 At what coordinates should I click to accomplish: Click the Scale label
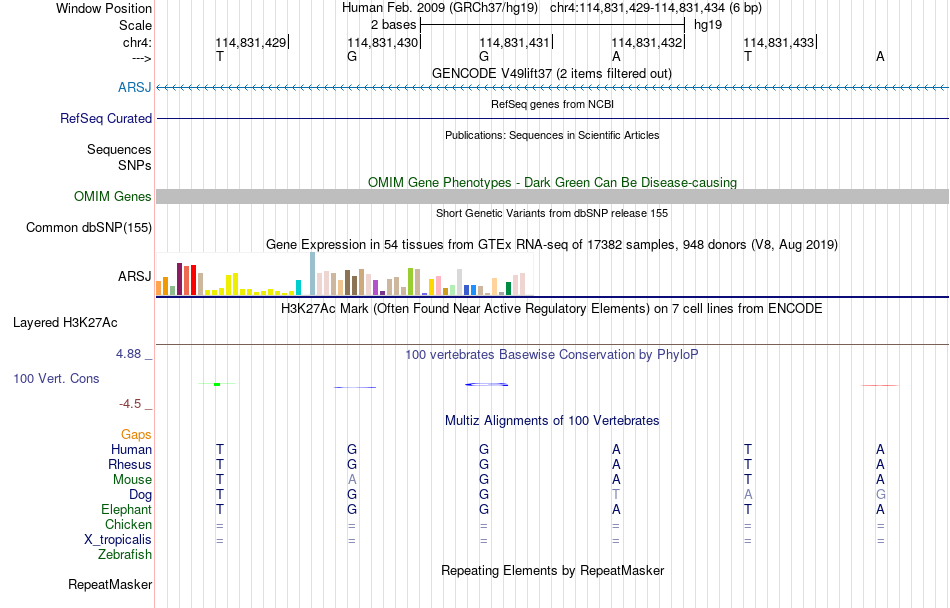[136, 25]
